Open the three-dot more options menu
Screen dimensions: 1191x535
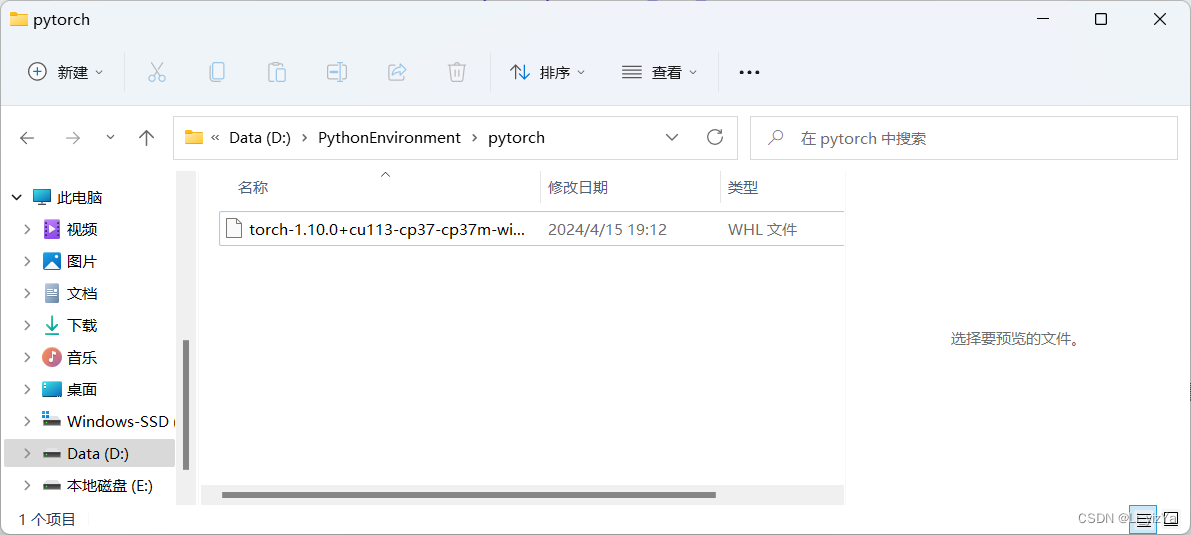(750, 72)
